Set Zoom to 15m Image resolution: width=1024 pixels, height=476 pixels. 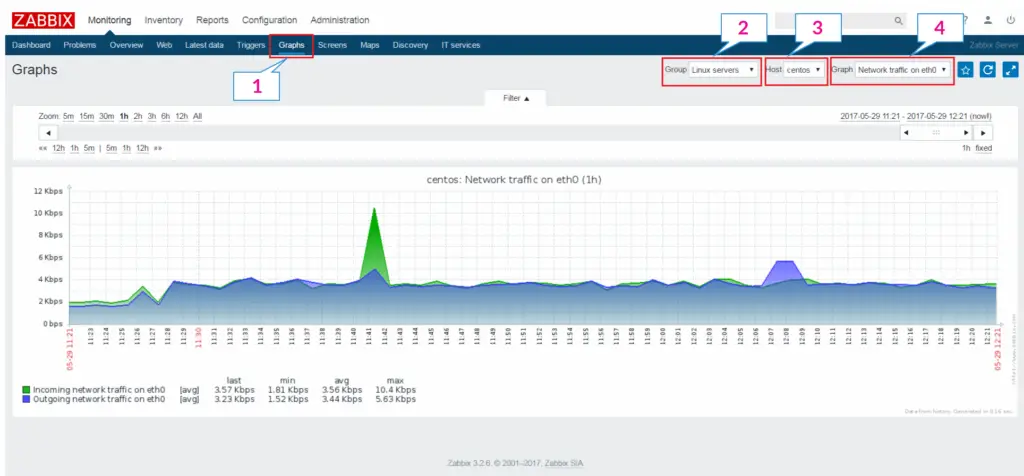[x=87, y=116]
